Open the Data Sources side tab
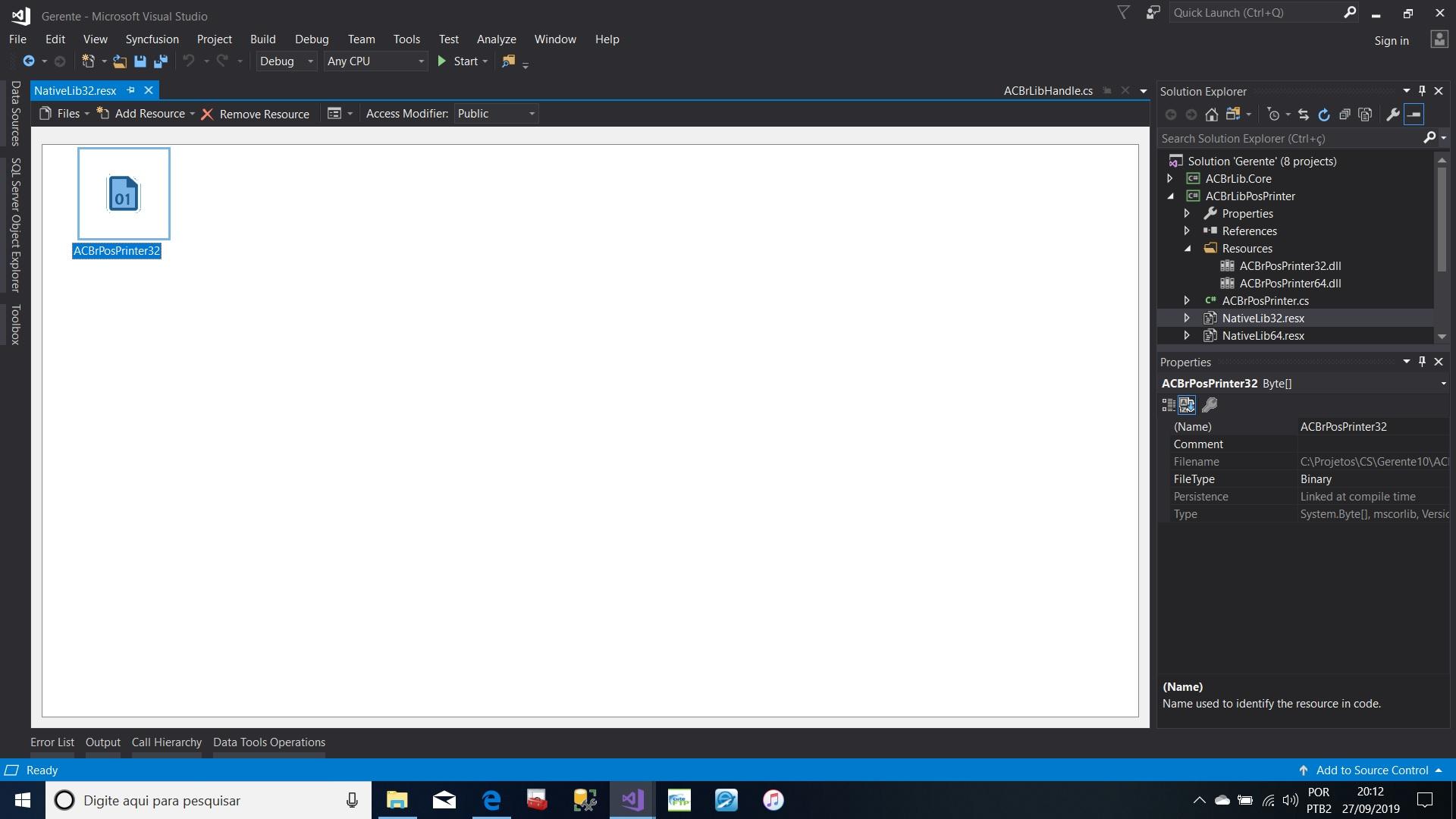 (x=15, y=113)
